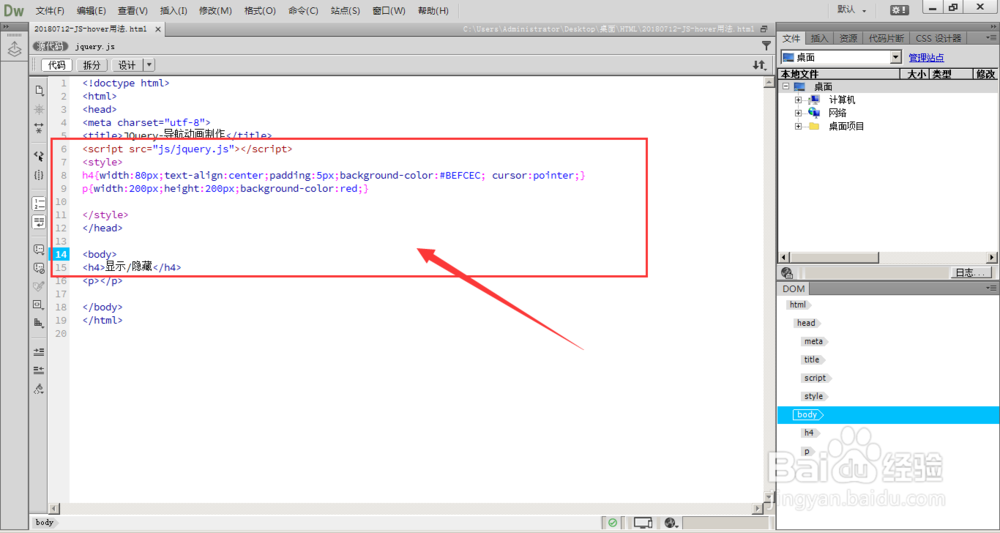Switch to the 代码片断 panel tab
Screen dimensions: 1000x533
(x=886, y=38)
